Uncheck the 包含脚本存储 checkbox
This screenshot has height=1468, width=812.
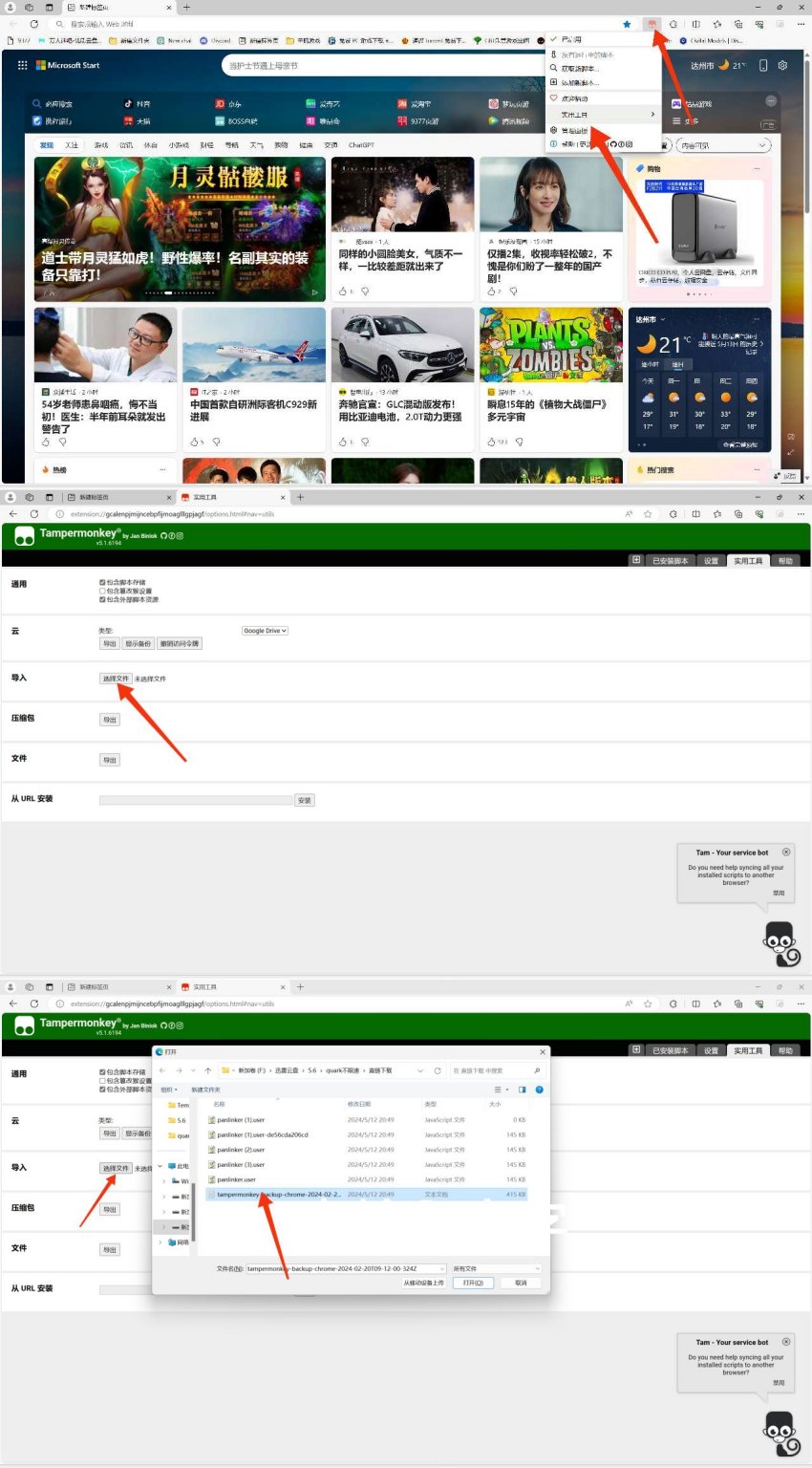102,582
